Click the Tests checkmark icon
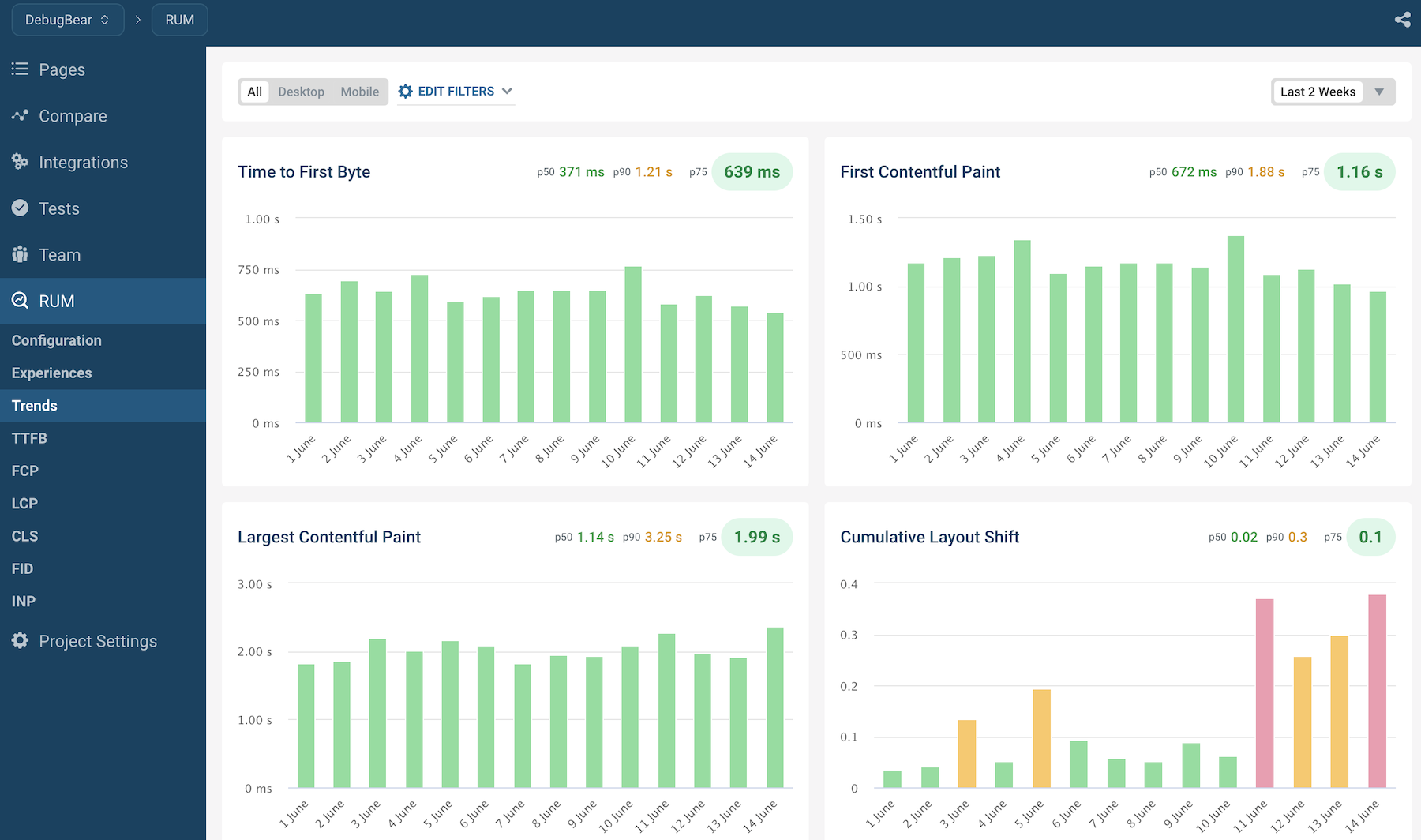The height and width of the screenshot is (840, 1421). pyautogui.click(x=19, y=208)
